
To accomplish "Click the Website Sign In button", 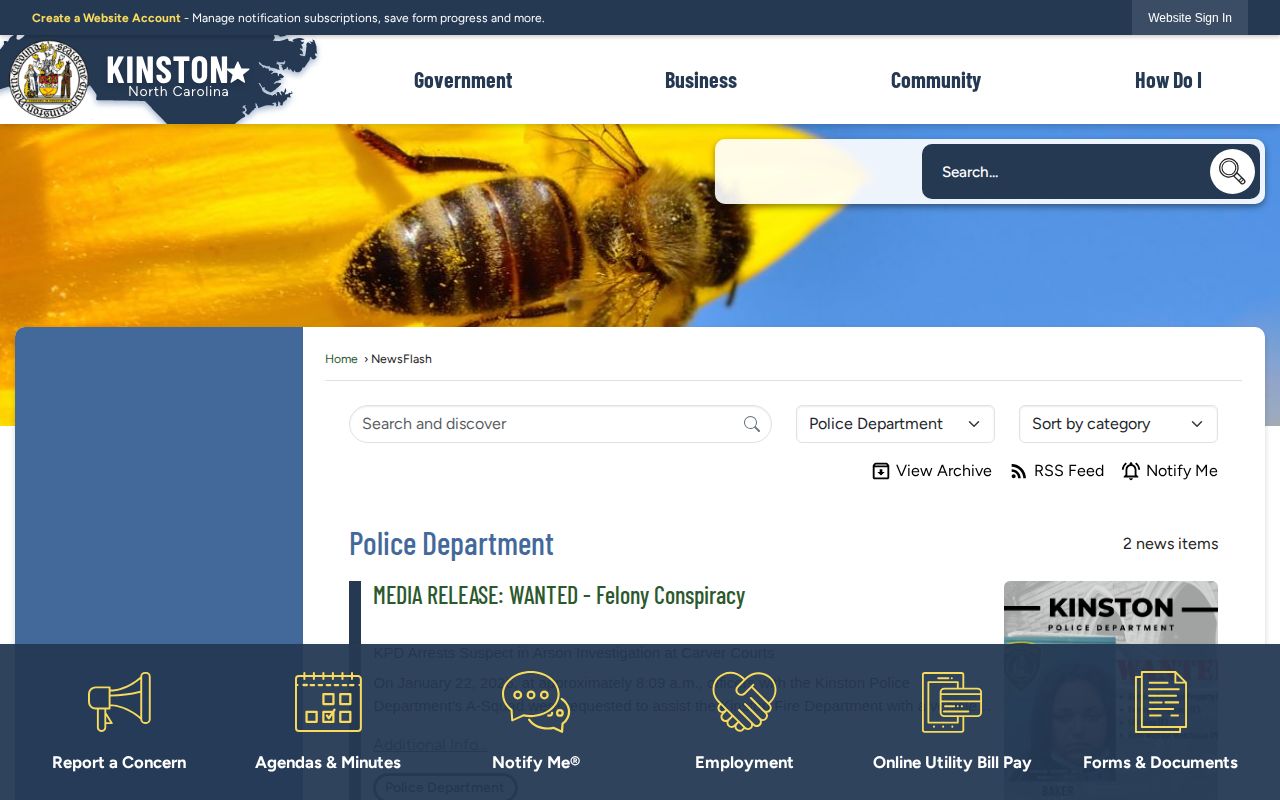I will click(x=1190, y=18).
